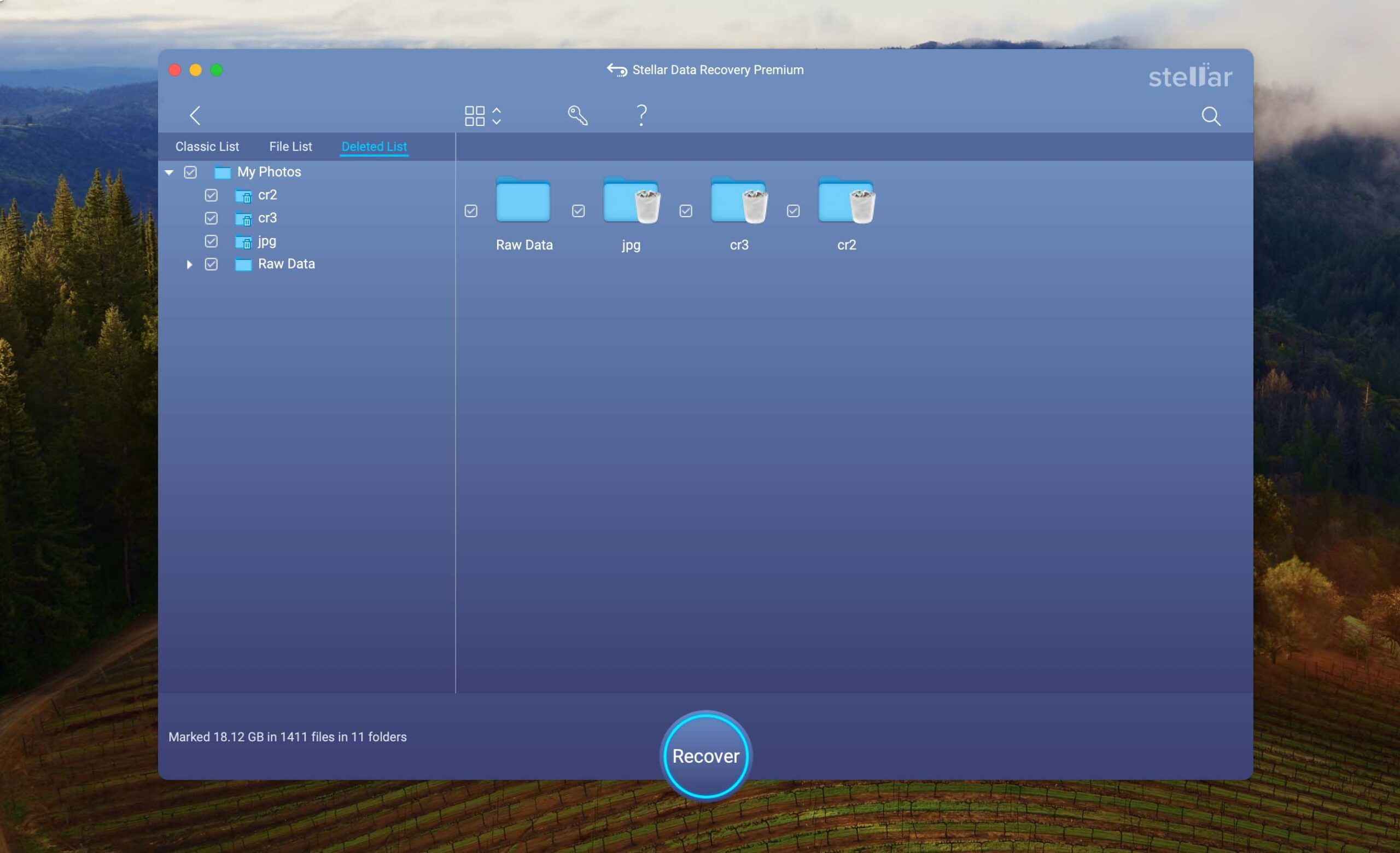Uncheck jpg in the tree

click(211, 241)
